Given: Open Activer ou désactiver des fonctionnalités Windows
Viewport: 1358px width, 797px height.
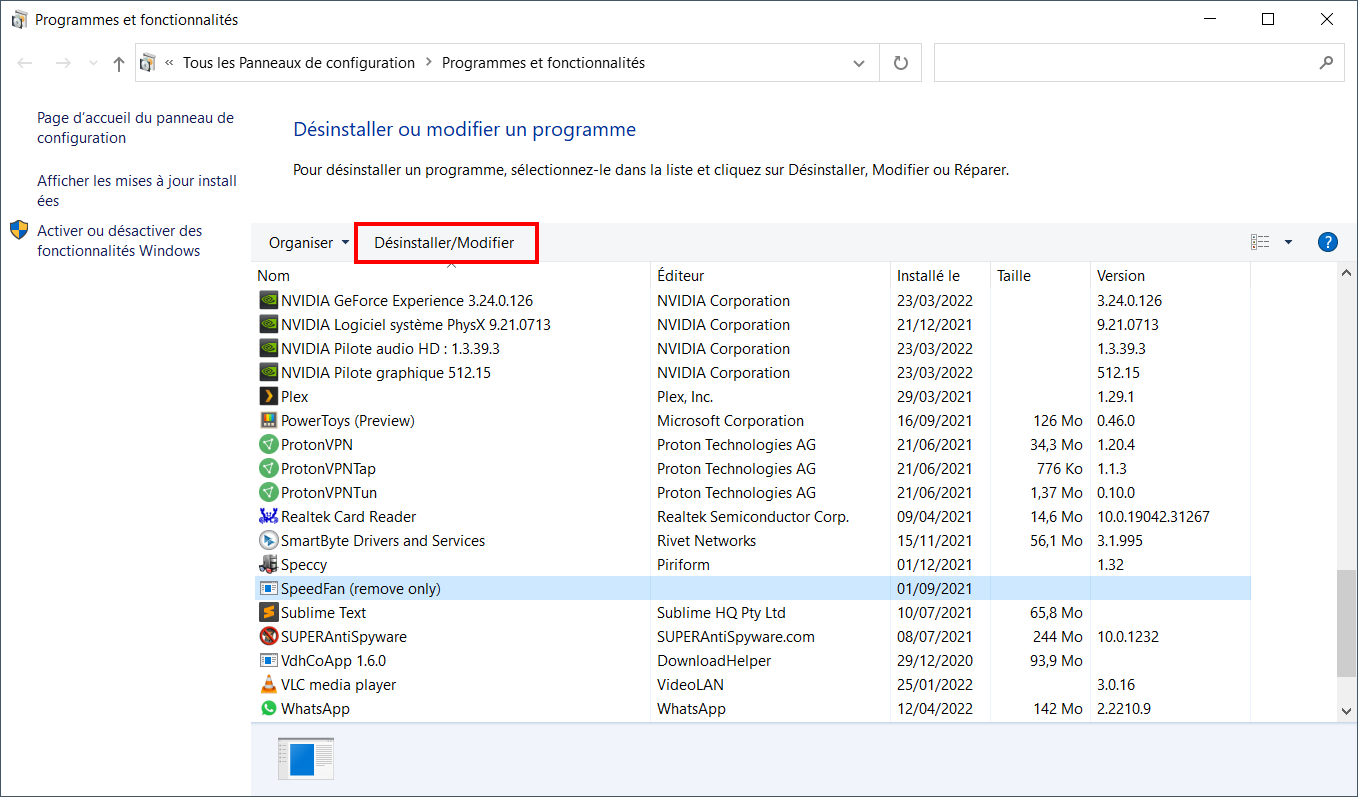Looking at the screenshot, I should point(119,241).
